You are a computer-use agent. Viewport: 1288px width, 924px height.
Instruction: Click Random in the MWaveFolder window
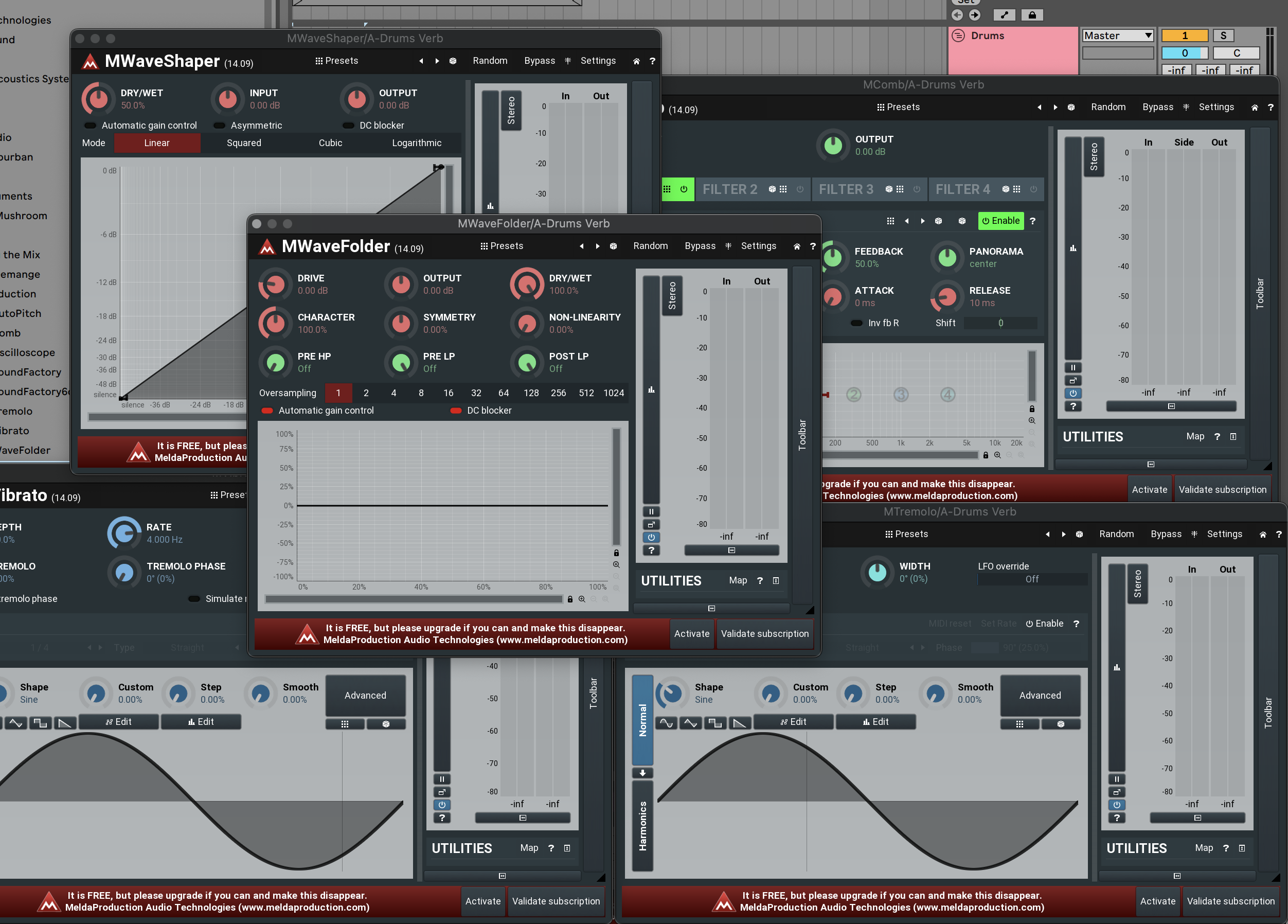650,246
